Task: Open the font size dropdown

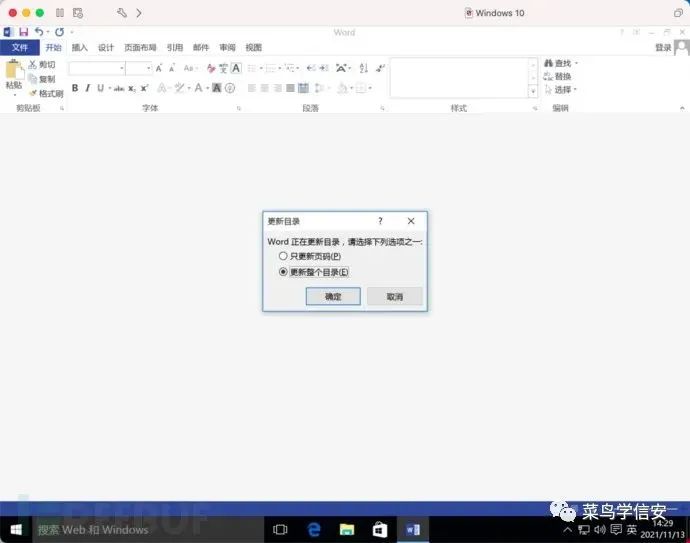Action: [x=149, y=68]
